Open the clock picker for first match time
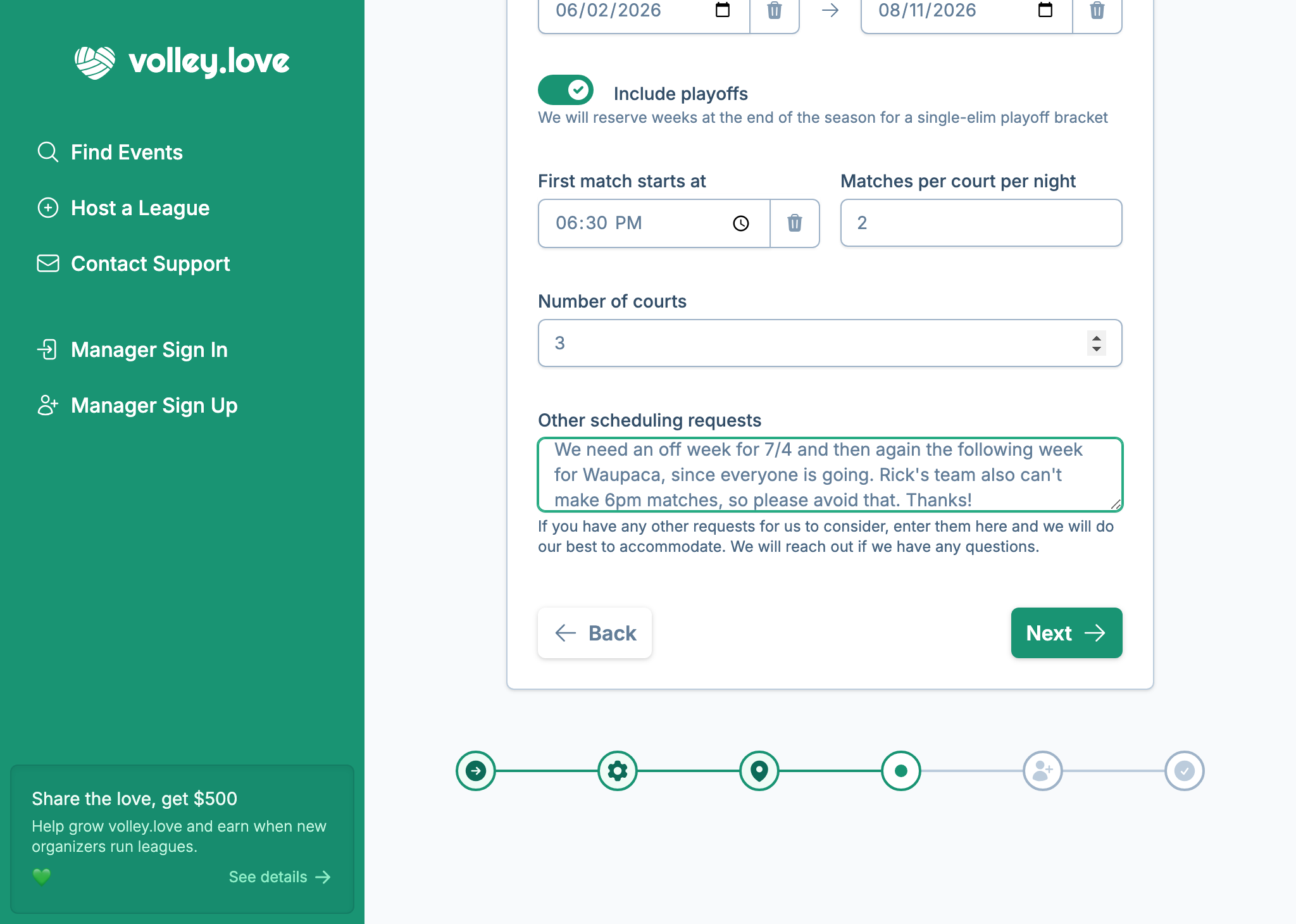This screenshot has width=1296, height=924. (740, 223)
